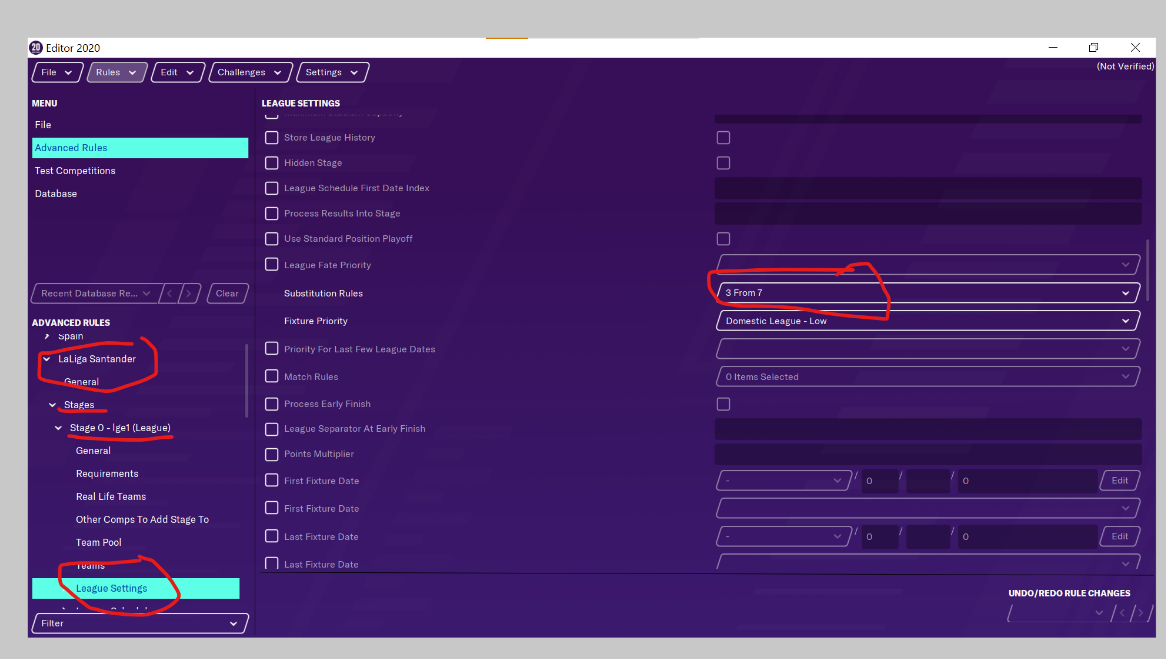Open the Substitution Rules dropdown
This screenshot has height=659, width=1166.
(x=927, y=293)
